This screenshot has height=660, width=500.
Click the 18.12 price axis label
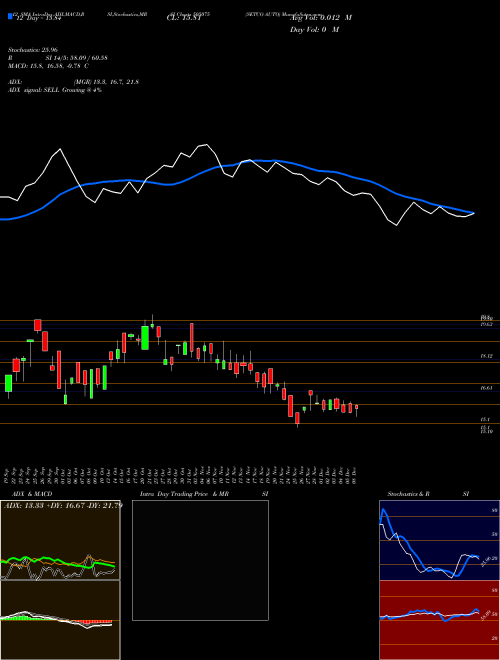487,356
